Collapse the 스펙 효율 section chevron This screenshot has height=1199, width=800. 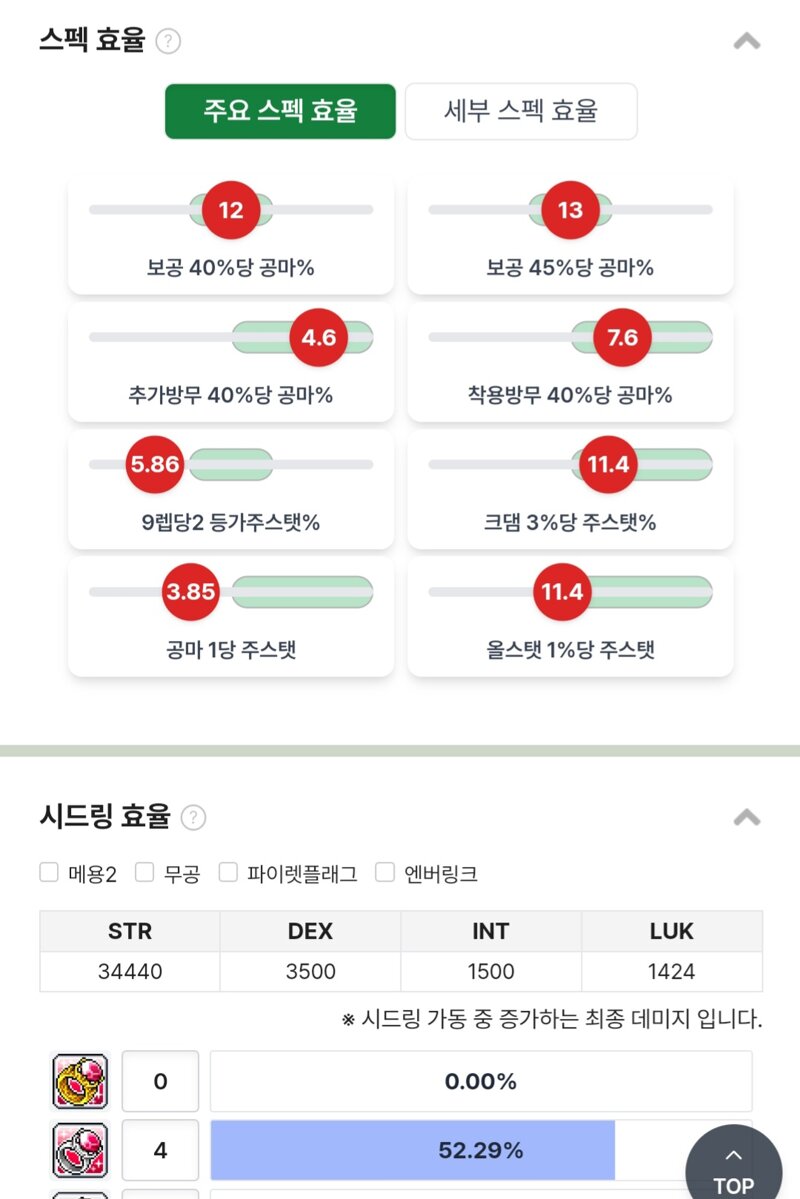point(746,41)
